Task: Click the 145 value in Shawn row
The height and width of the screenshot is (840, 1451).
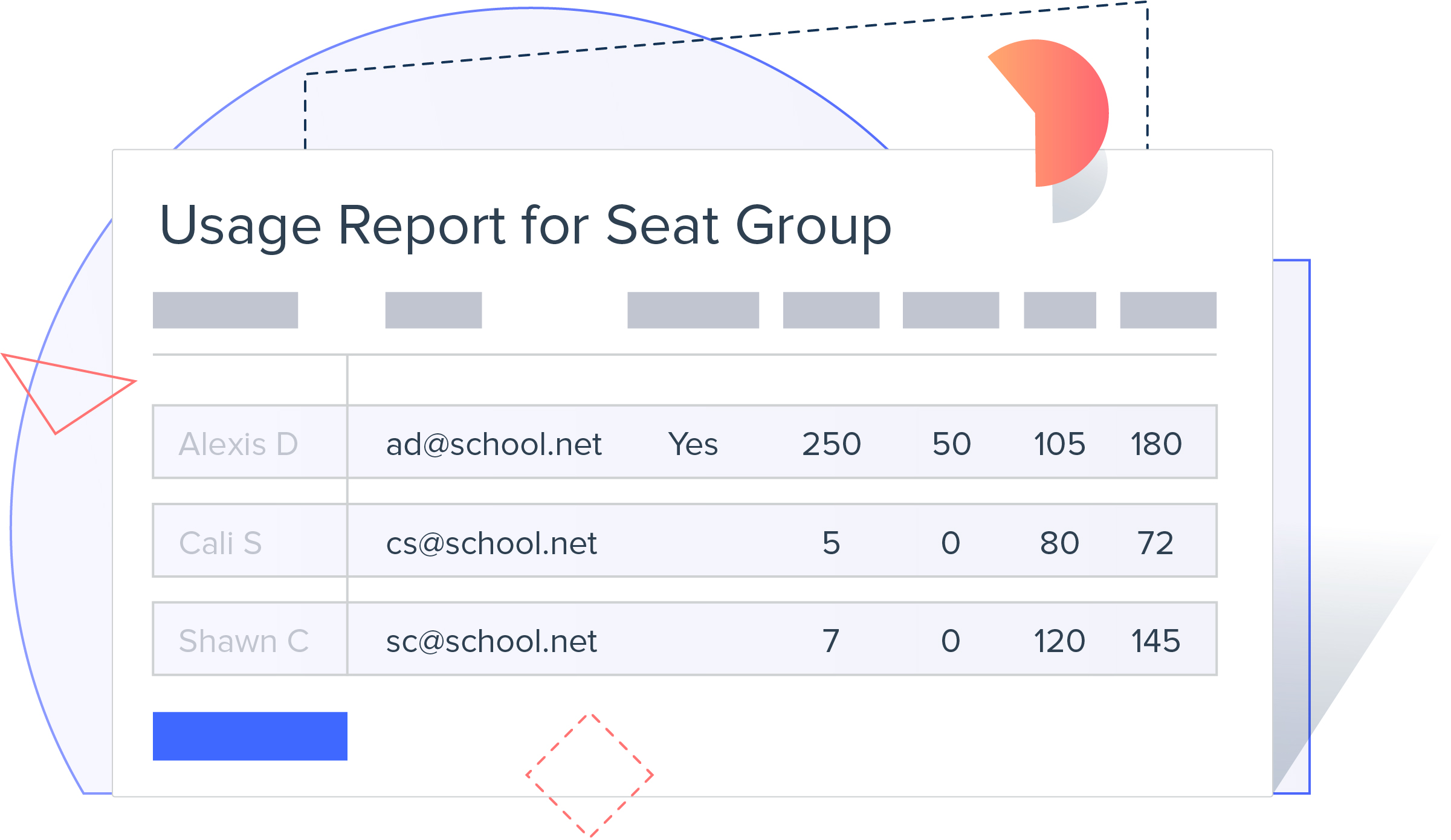Action: 1155,641
